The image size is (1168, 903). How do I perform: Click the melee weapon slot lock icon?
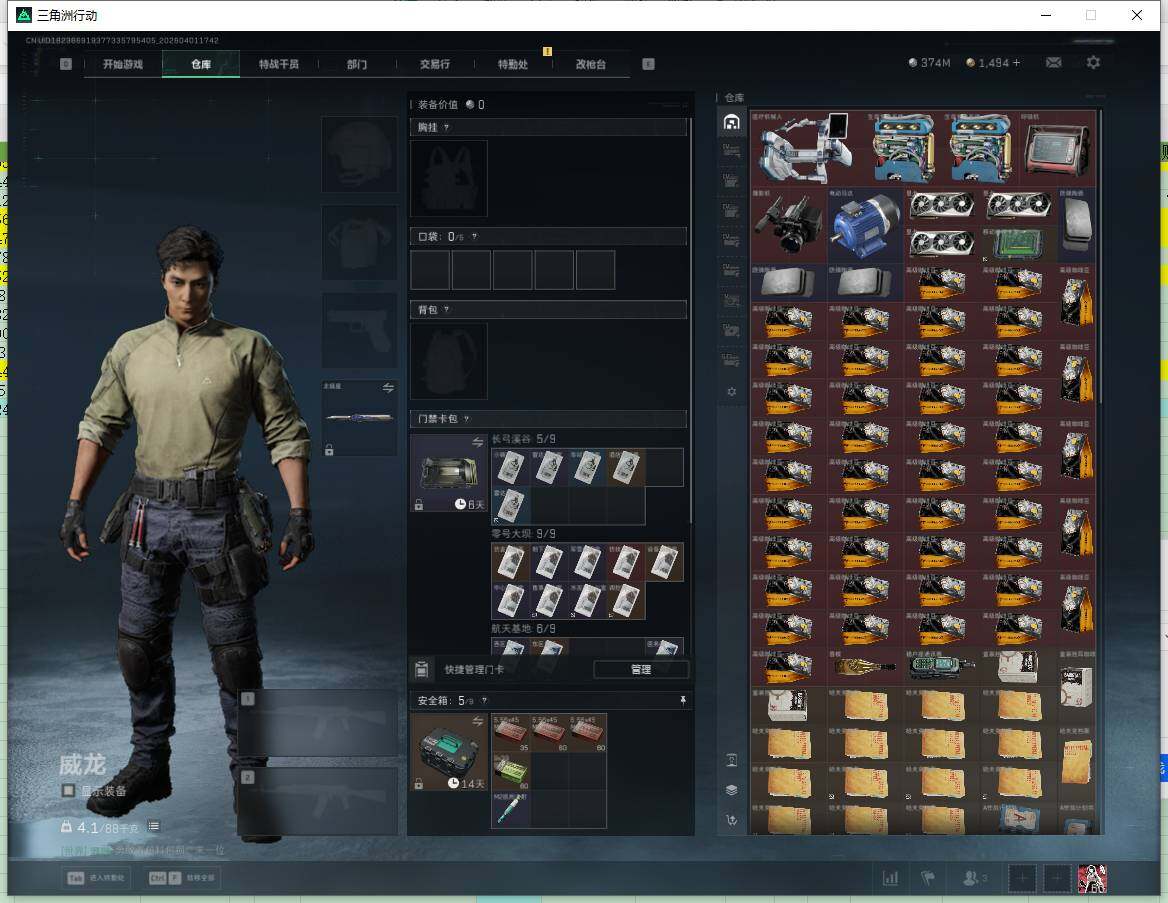tap(329, 449)
